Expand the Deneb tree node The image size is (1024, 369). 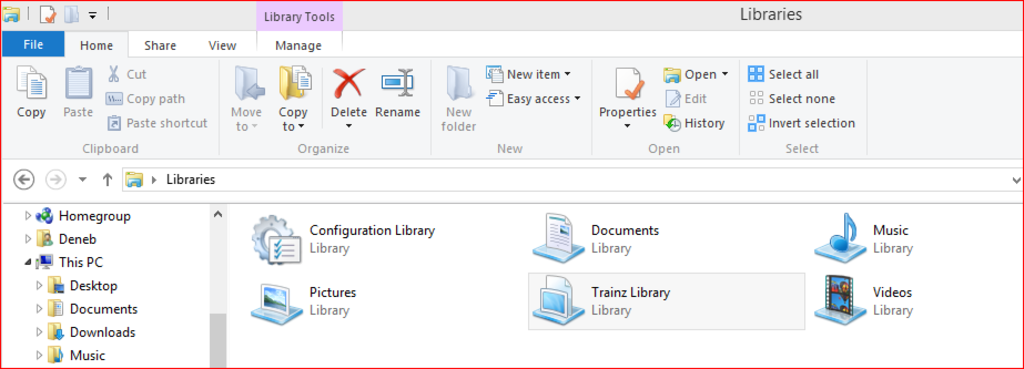[x=27, y=238]
